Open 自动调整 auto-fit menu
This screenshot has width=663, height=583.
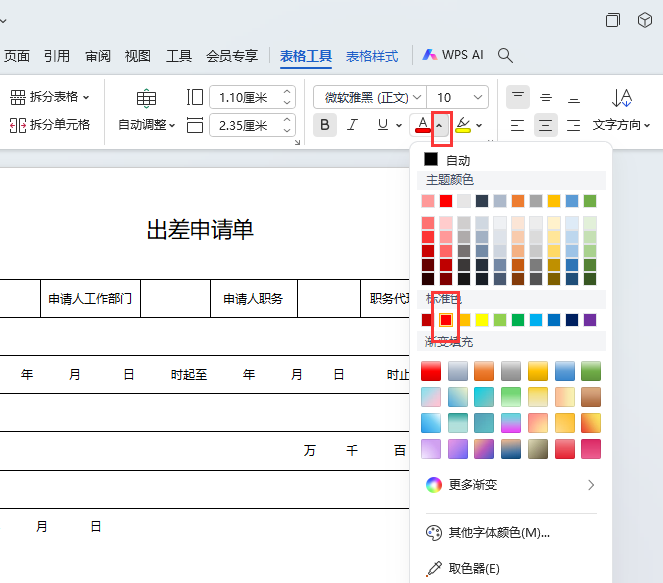(146, 125)
